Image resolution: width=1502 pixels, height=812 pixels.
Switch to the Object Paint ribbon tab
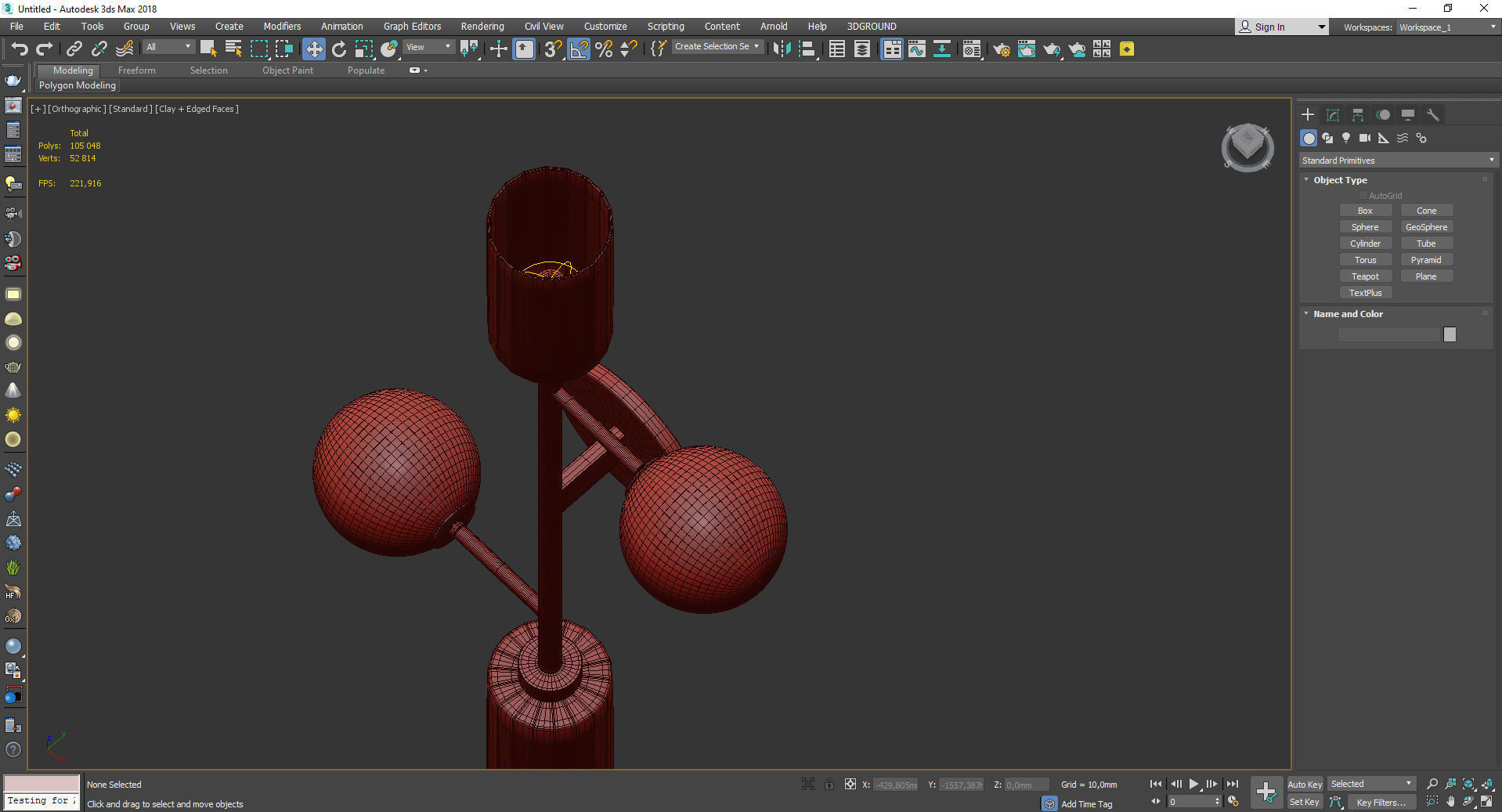(x=287, y=70)
